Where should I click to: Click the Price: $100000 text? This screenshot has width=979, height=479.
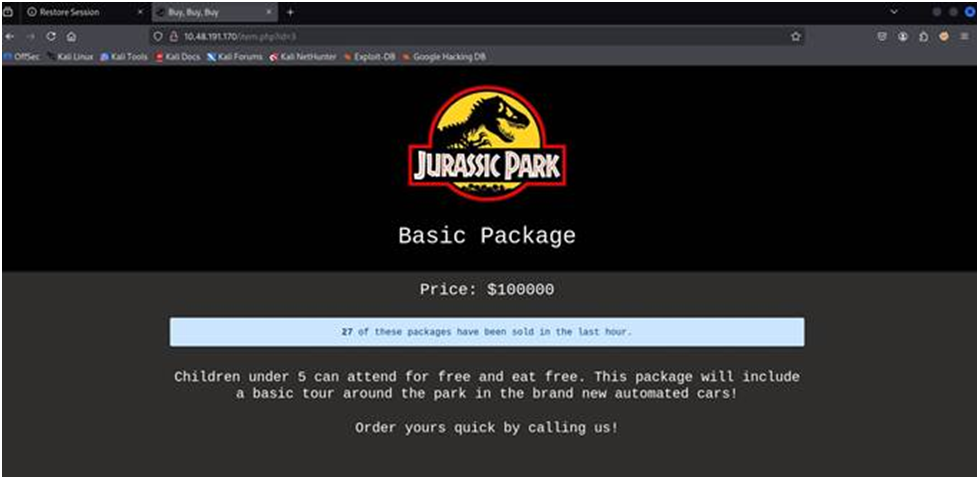point(487,290)
